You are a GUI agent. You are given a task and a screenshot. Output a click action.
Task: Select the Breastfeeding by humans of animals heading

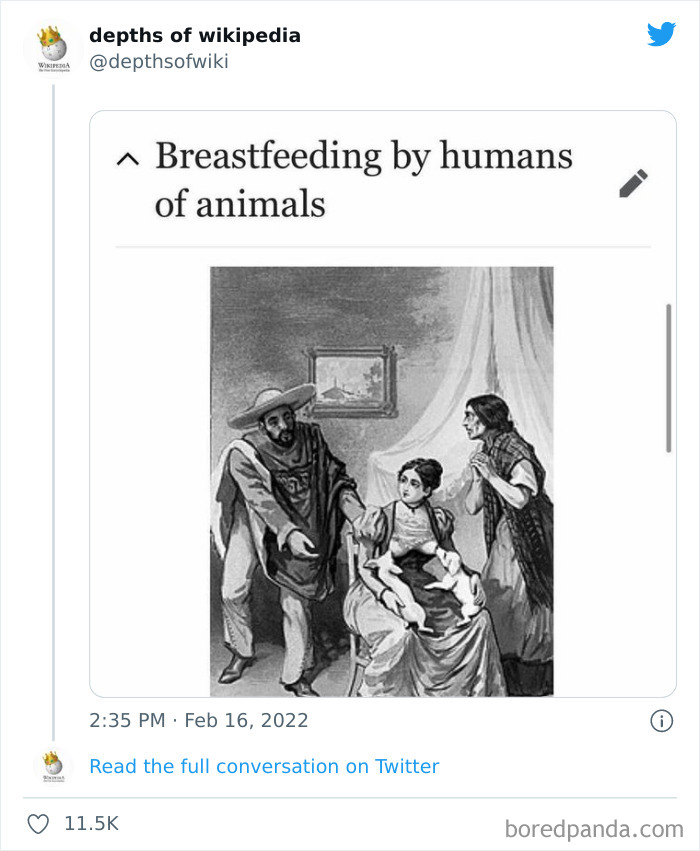pyautogui.click(x=363, y=181)
